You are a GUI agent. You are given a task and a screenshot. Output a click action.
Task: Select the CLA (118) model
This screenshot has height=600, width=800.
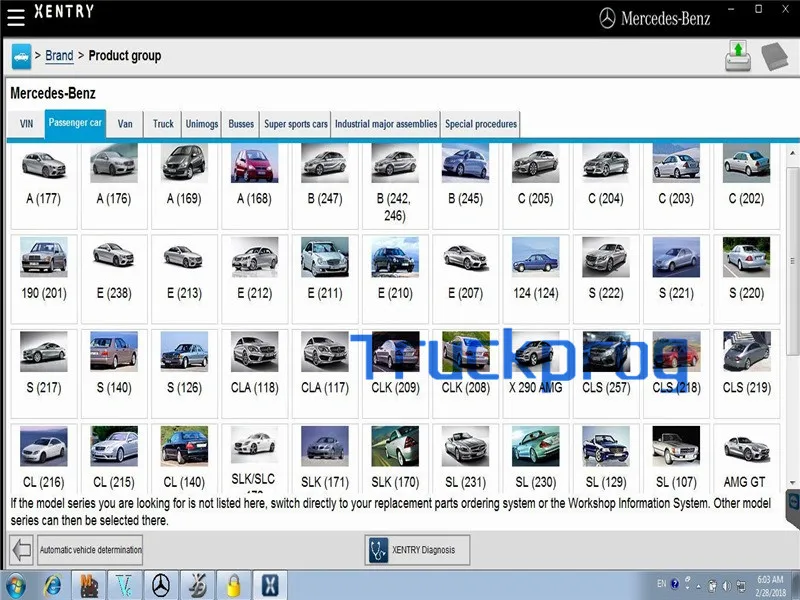tap(255, 373)
